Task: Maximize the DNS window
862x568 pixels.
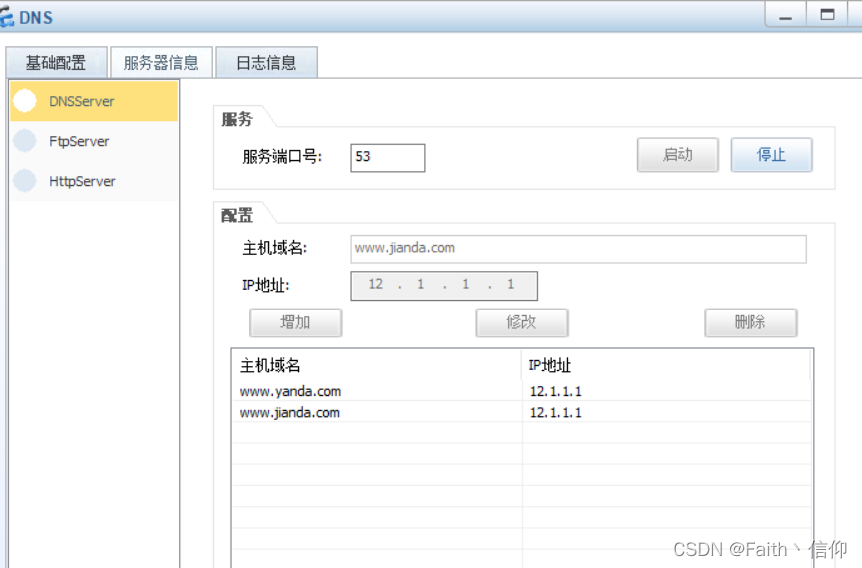Action: (x=827, y=15)
